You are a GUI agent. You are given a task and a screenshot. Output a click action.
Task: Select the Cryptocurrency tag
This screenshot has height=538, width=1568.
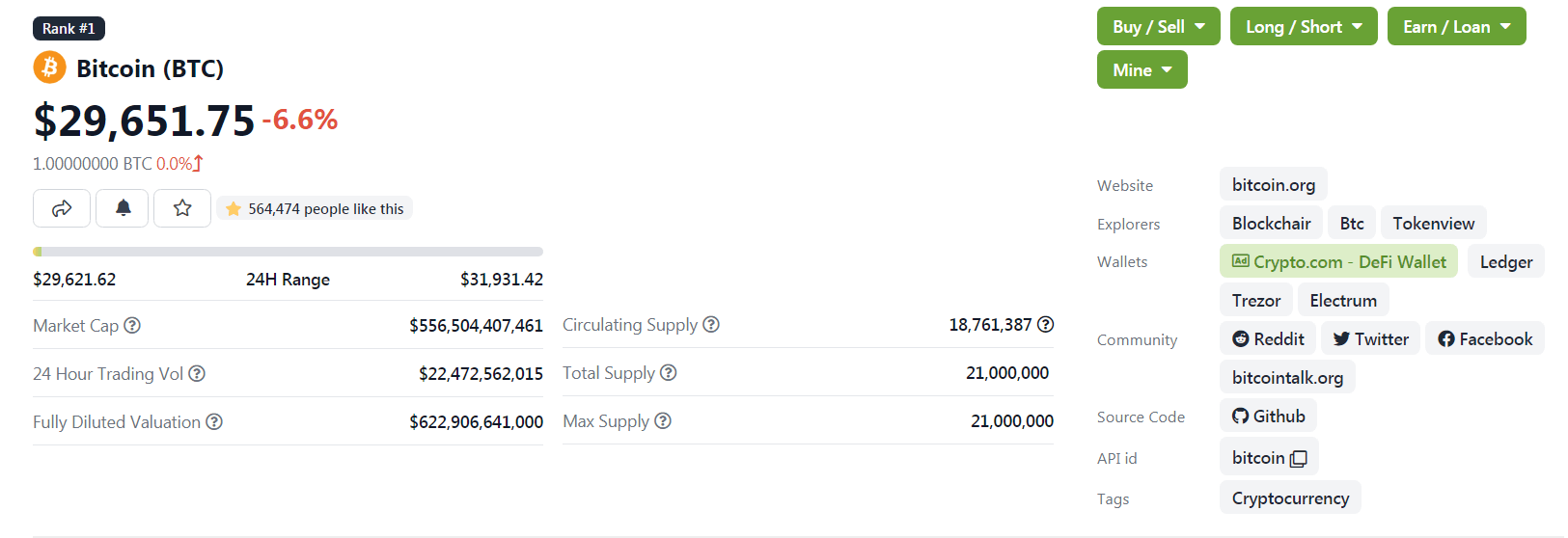1290,498
